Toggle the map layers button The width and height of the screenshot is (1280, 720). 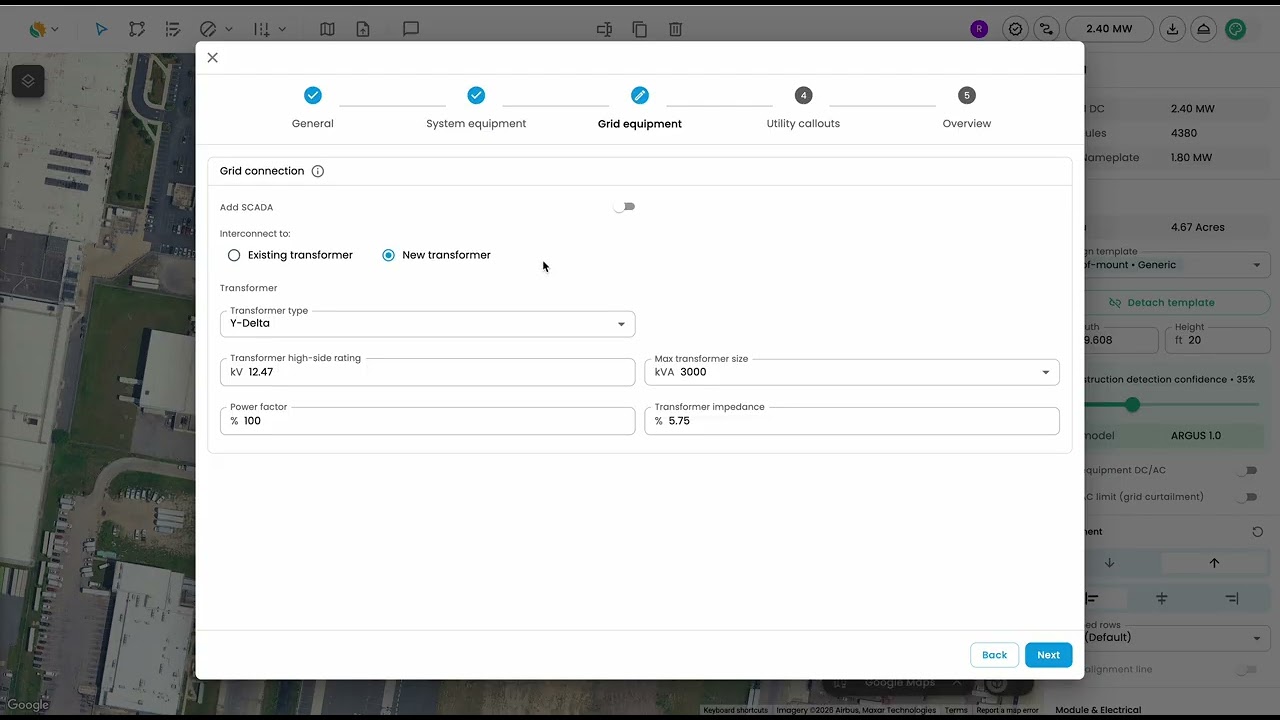click(x=28, y=81)
